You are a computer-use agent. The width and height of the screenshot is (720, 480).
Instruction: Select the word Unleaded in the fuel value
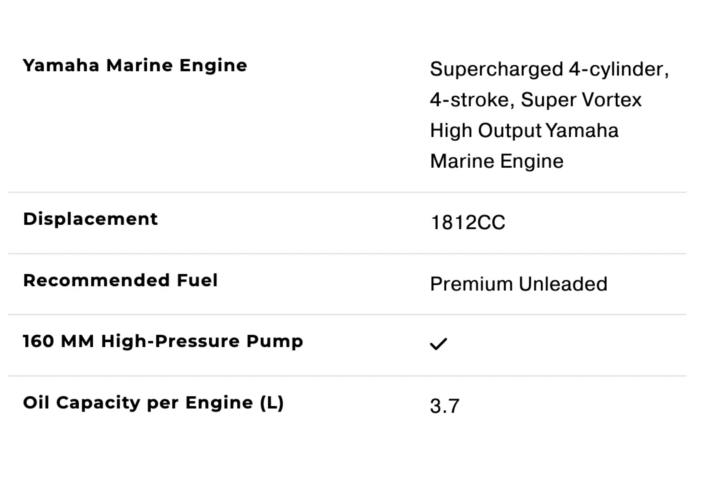coord(563,284)
